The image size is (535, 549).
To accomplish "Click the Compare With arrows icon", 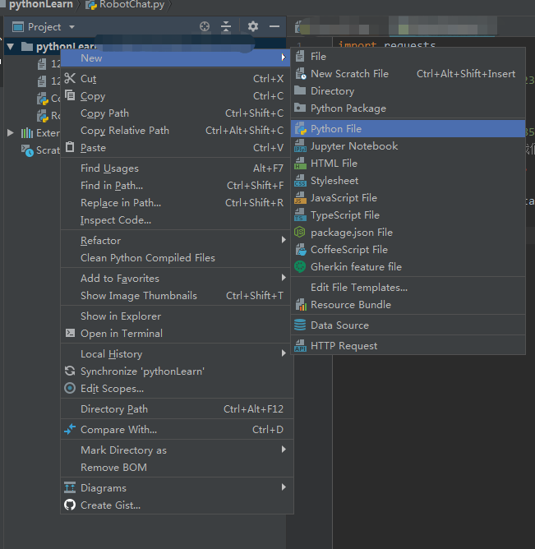I will coord(70,429).
